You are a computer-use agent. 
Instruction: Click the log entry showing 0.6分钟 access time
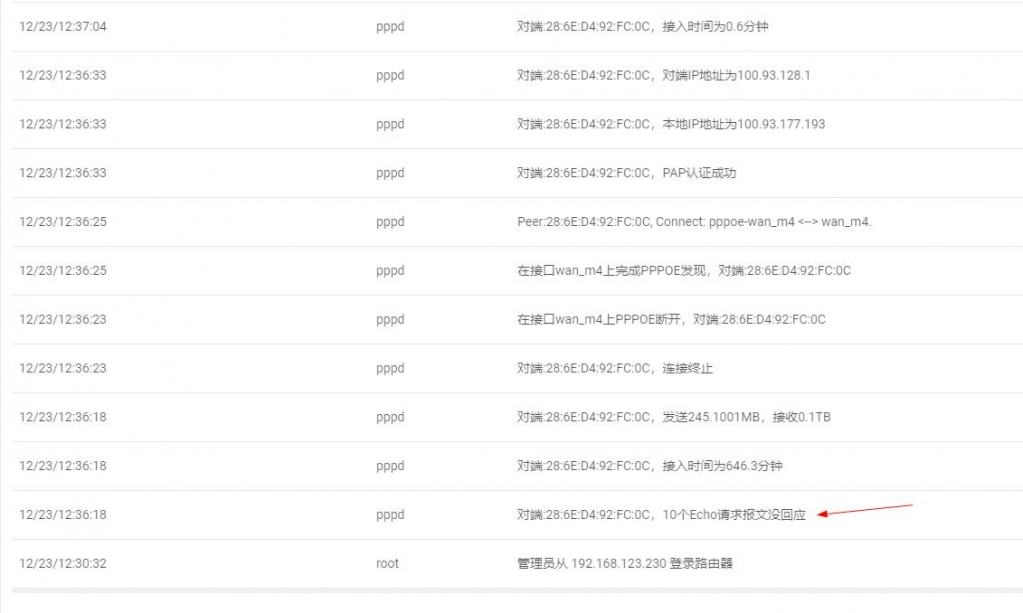click(642, 27)
